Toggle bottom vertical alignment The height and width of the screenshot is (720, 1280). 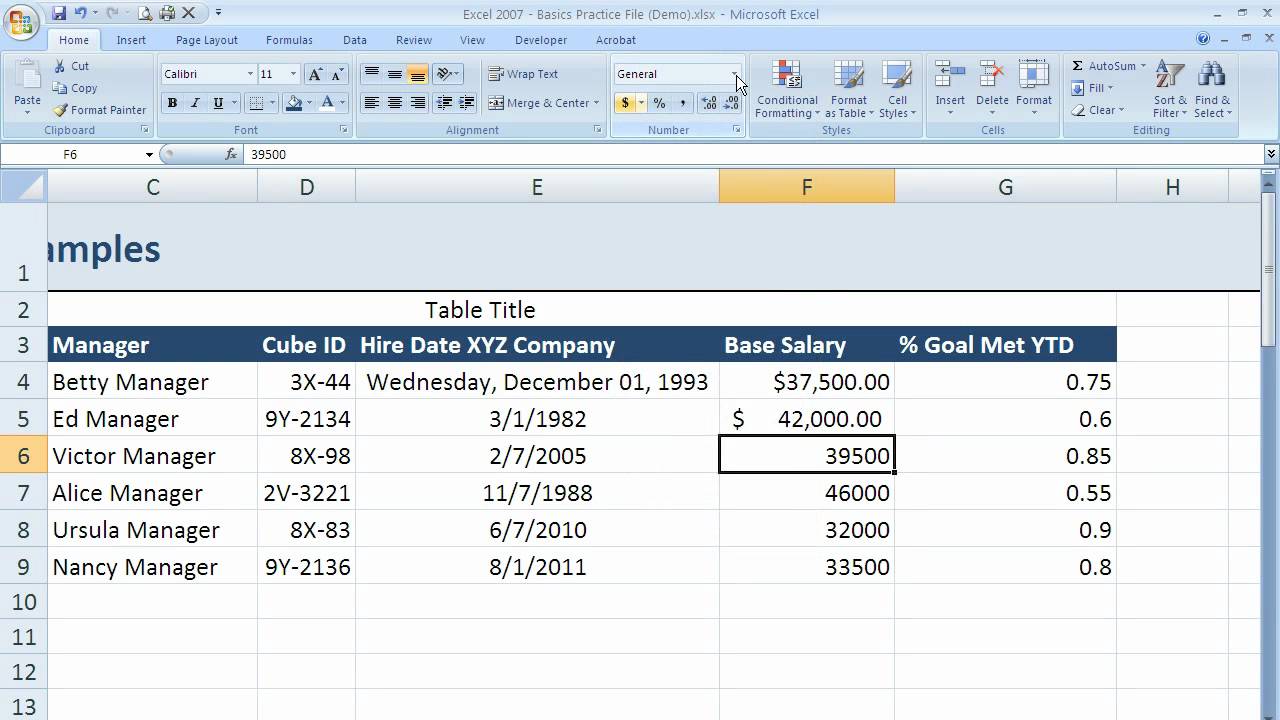(418, 74)
